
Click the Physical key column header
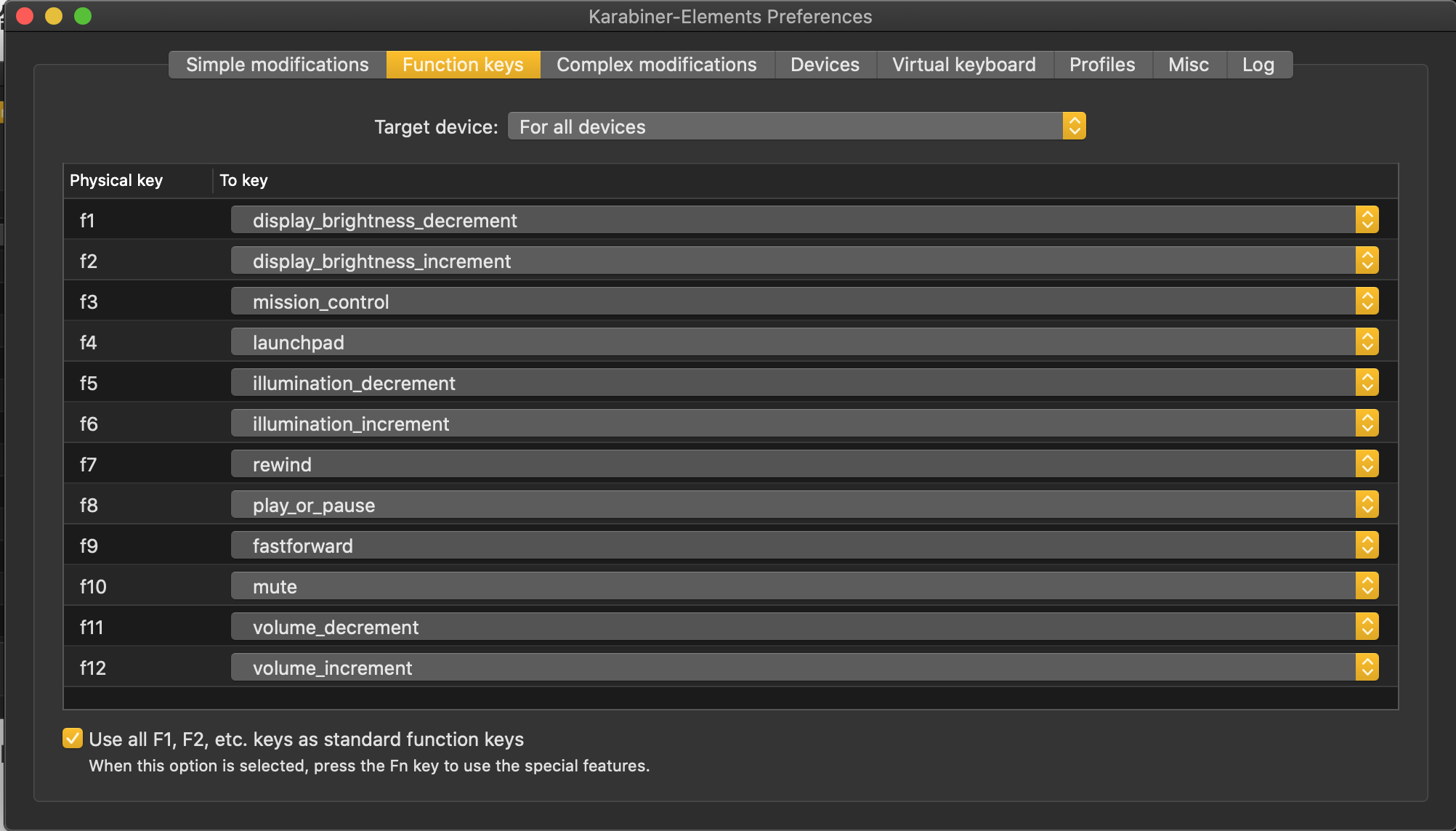tap(116, 180)
